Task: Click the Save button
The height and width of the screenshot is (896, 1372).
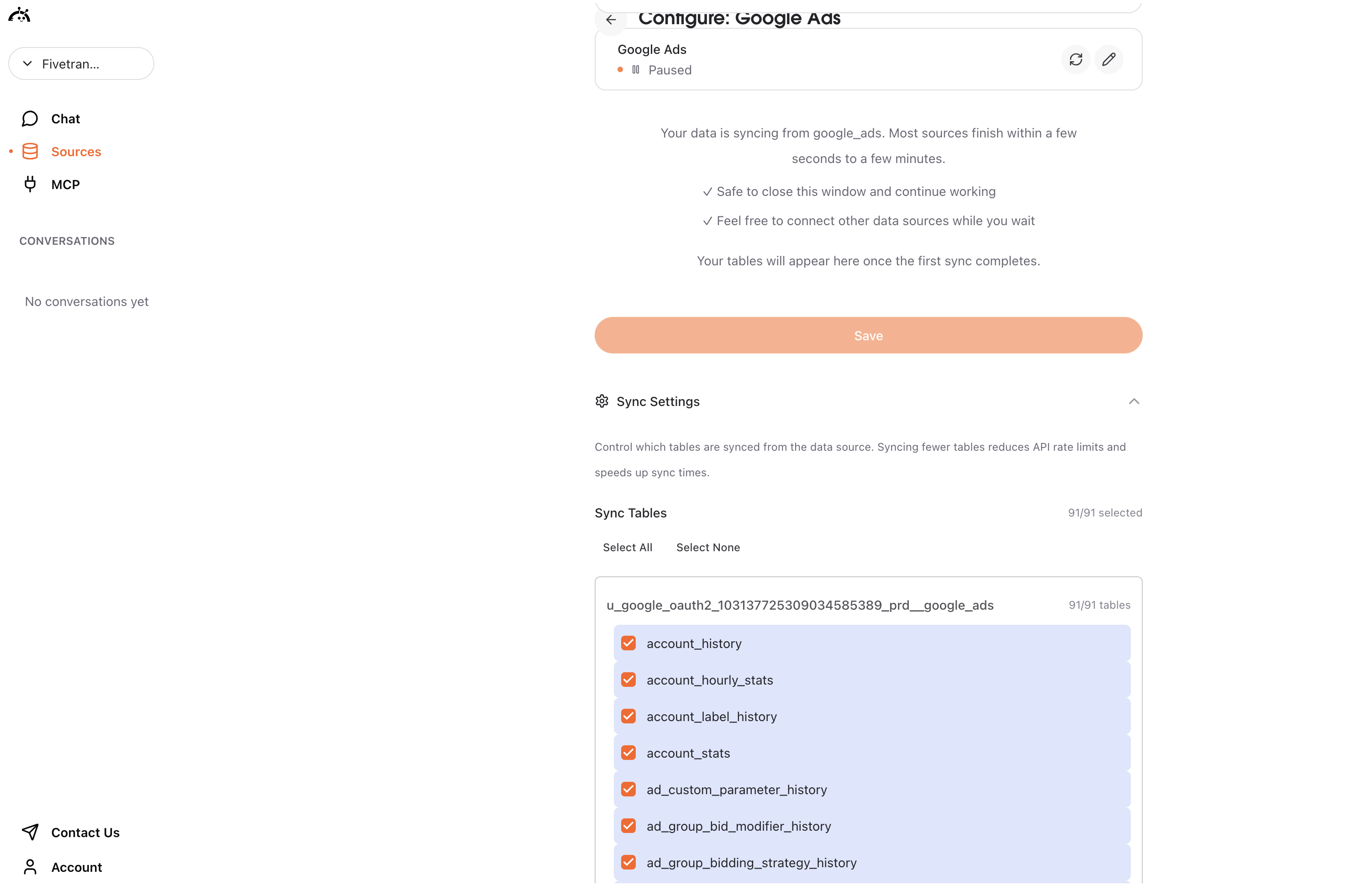Action: pyautogui.click(x=868, y=335)
